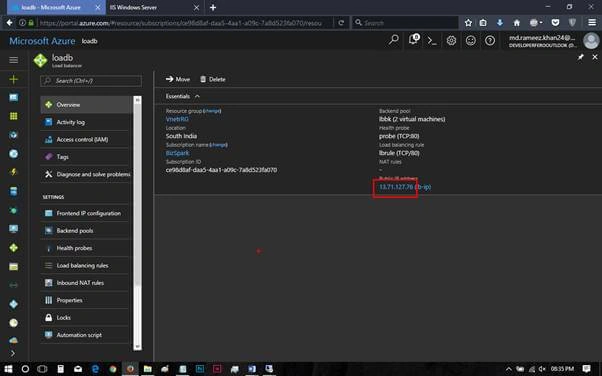Open the Action Center notification icon

click(586, 369)
